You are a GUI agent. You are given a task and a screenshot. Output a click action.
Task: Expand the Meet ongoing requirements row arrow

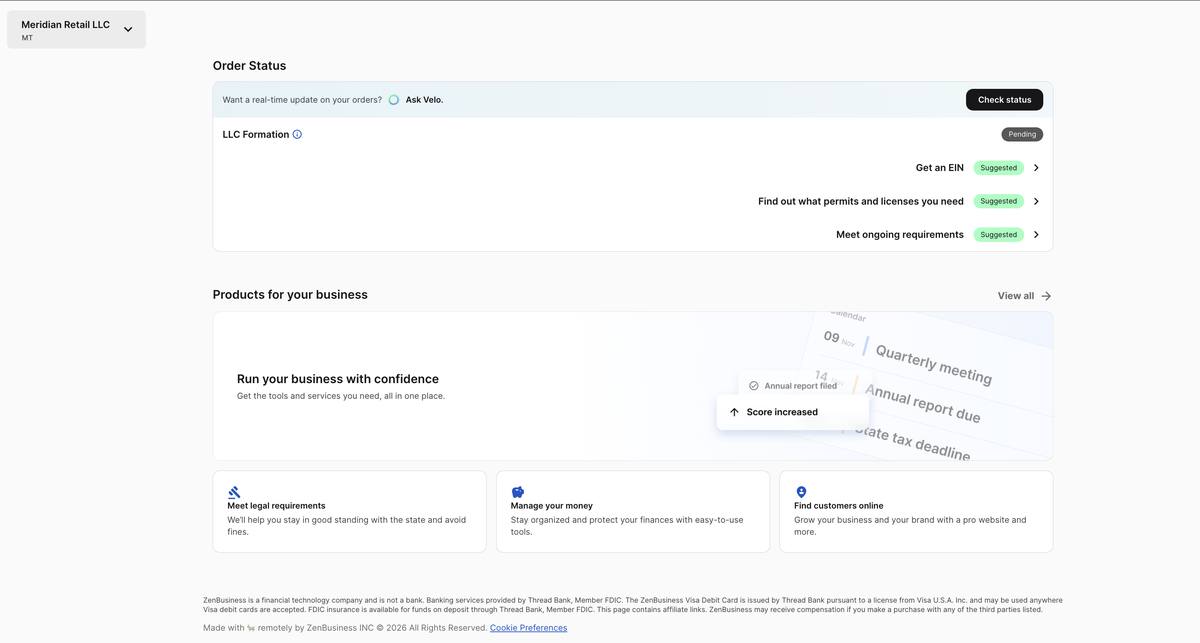click(x=1036, y=235)
